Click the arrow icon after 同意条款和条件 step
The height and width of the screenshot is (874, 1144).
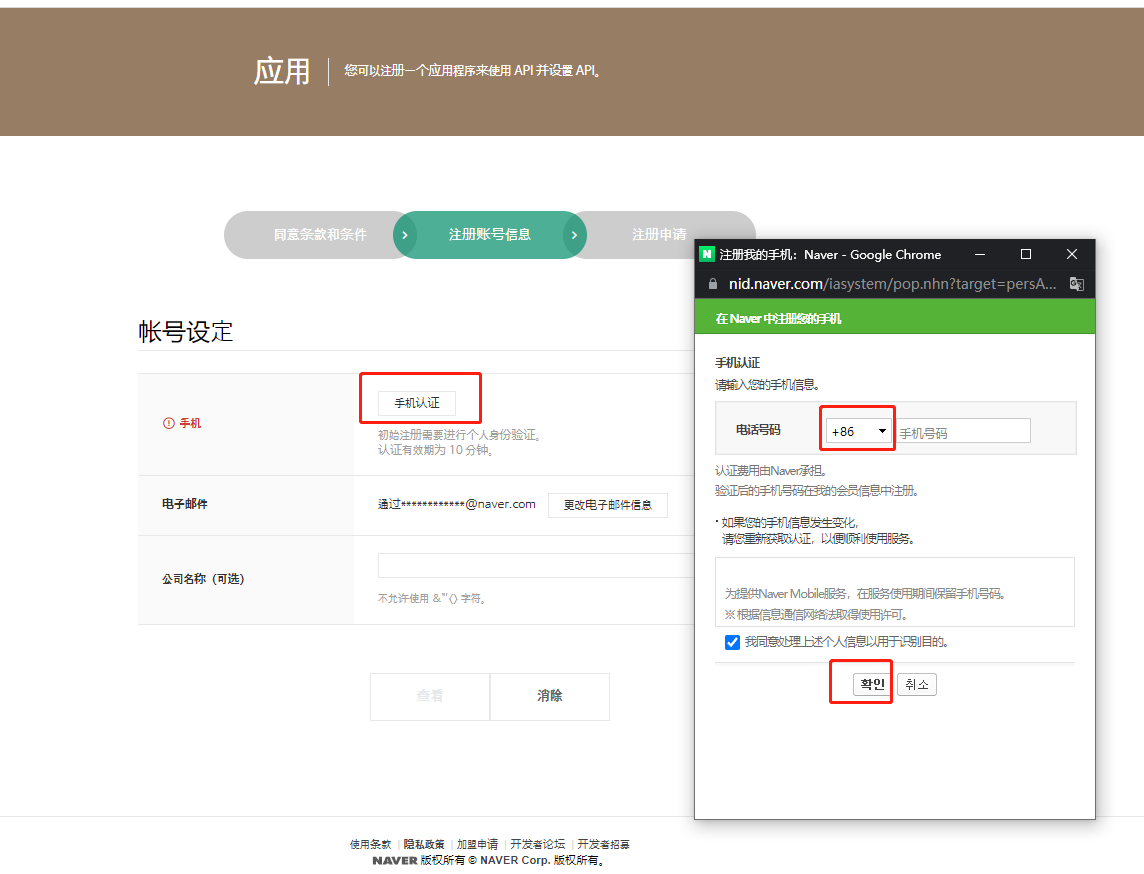[405, 235]
